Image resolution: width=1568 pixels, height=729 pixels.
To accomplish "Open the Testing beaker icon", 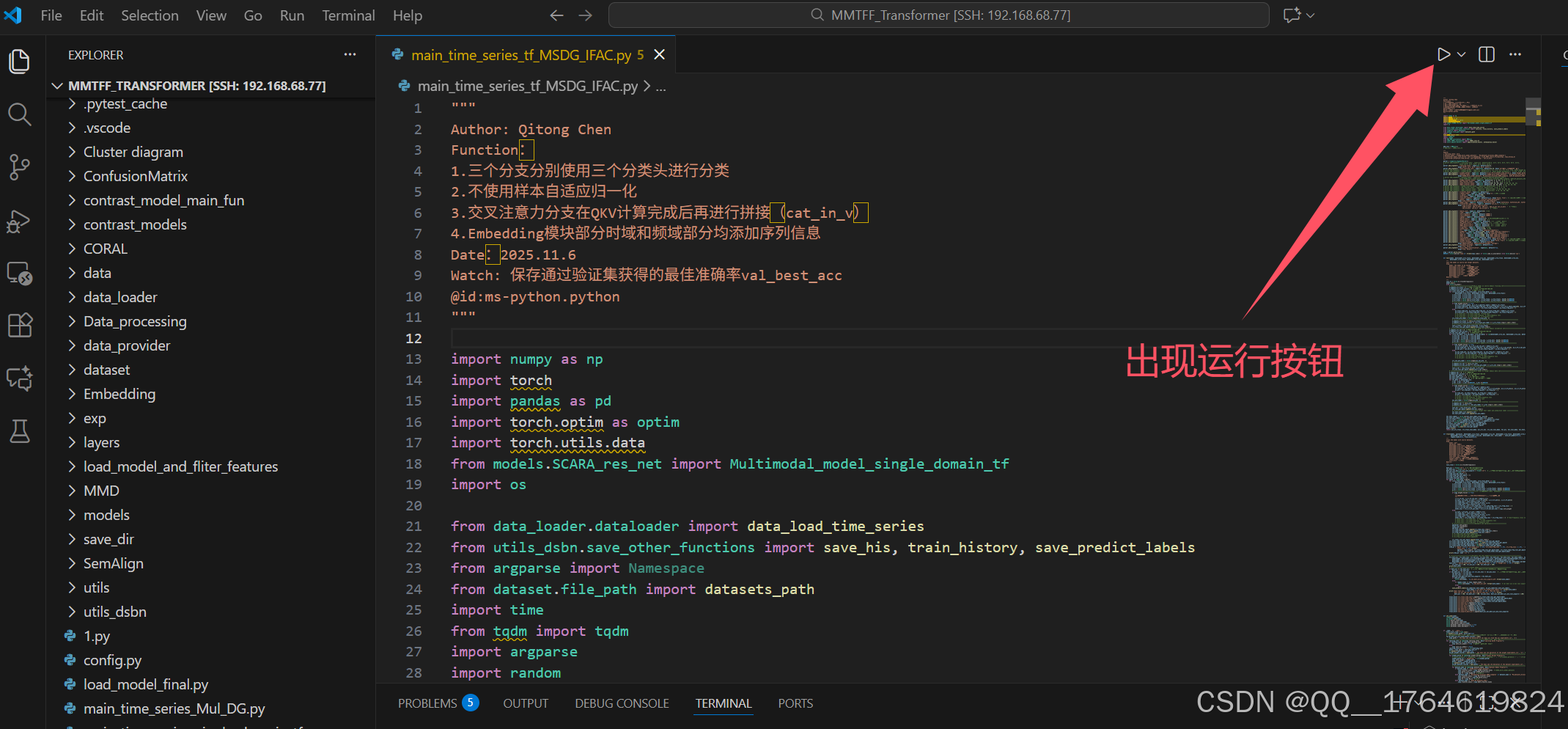I will 20,431.
